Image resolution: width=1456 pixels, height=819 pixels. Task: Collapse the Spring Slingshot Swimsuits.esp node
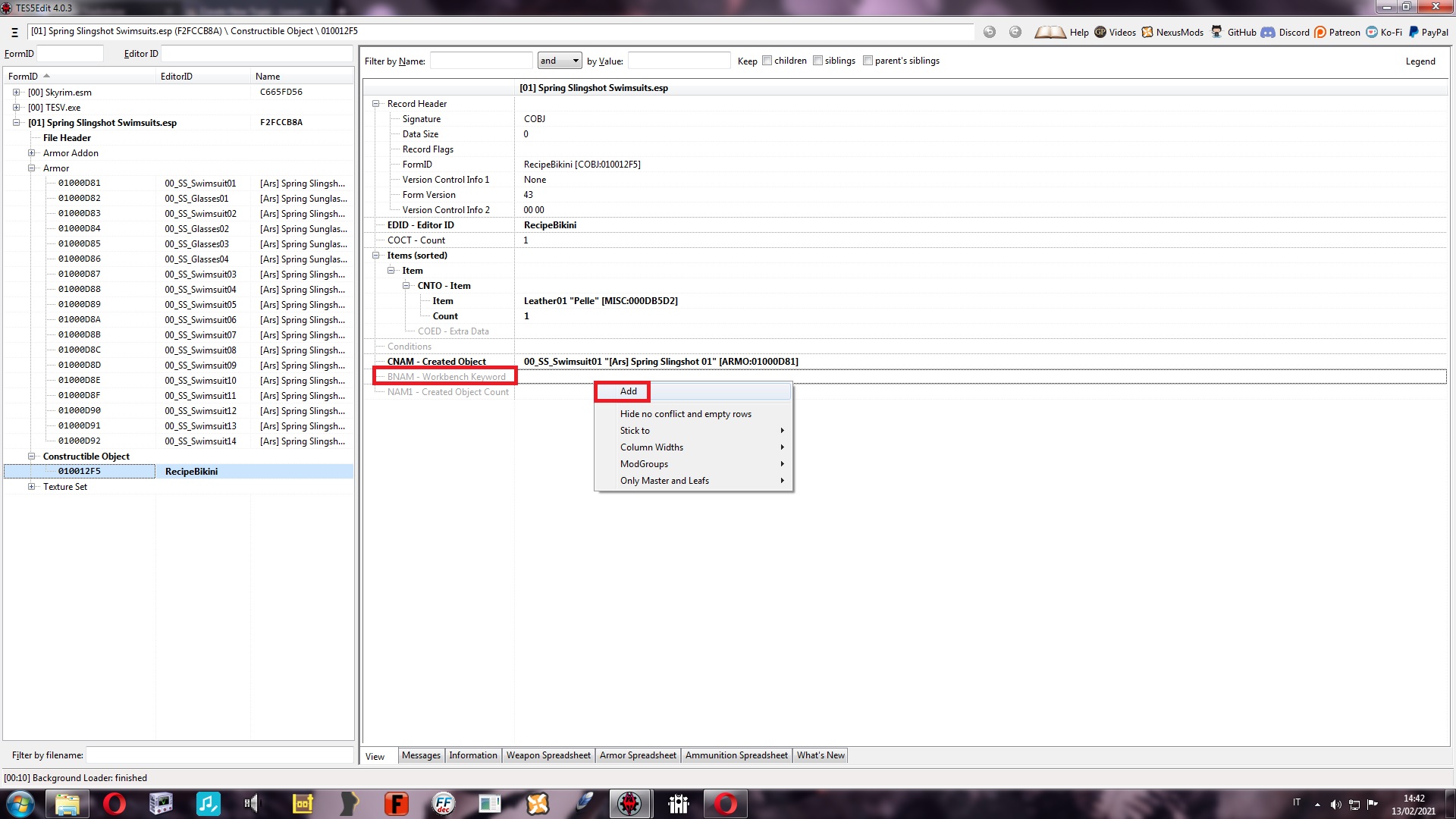click(x=16, y=123)
